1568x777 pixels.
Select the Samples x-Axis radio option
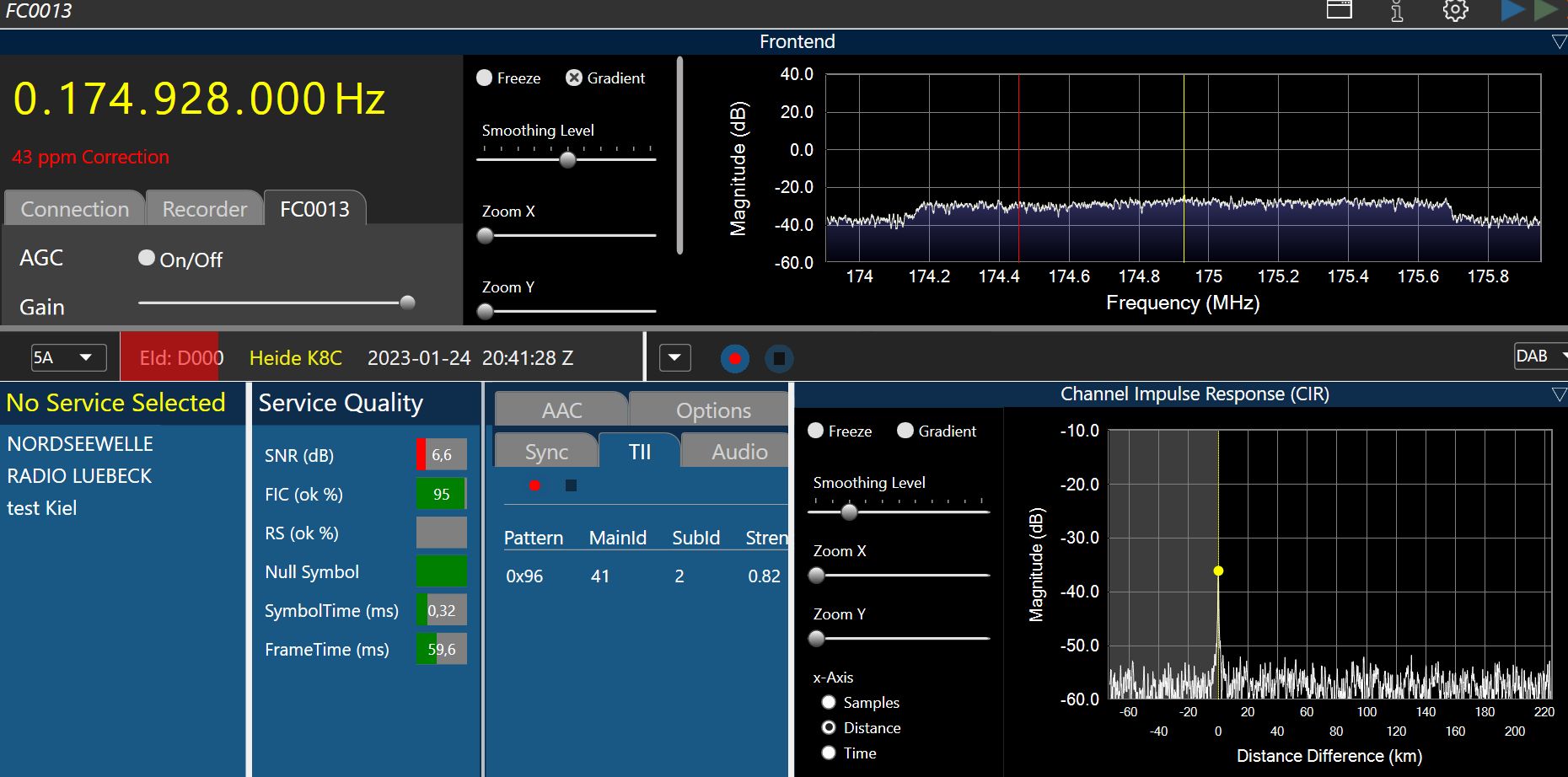829,702
